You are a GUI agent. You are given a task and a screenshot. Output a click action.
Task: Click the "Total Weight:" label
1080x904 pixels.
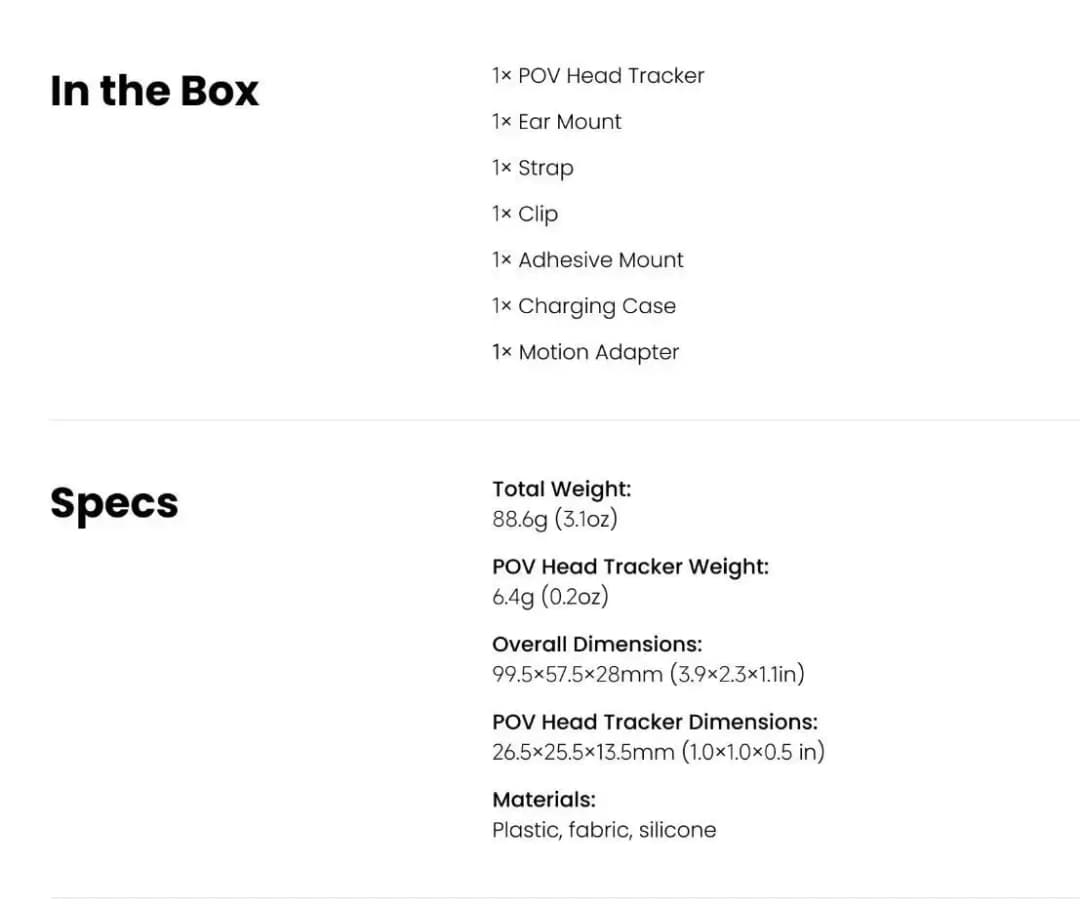pos(561,489)
